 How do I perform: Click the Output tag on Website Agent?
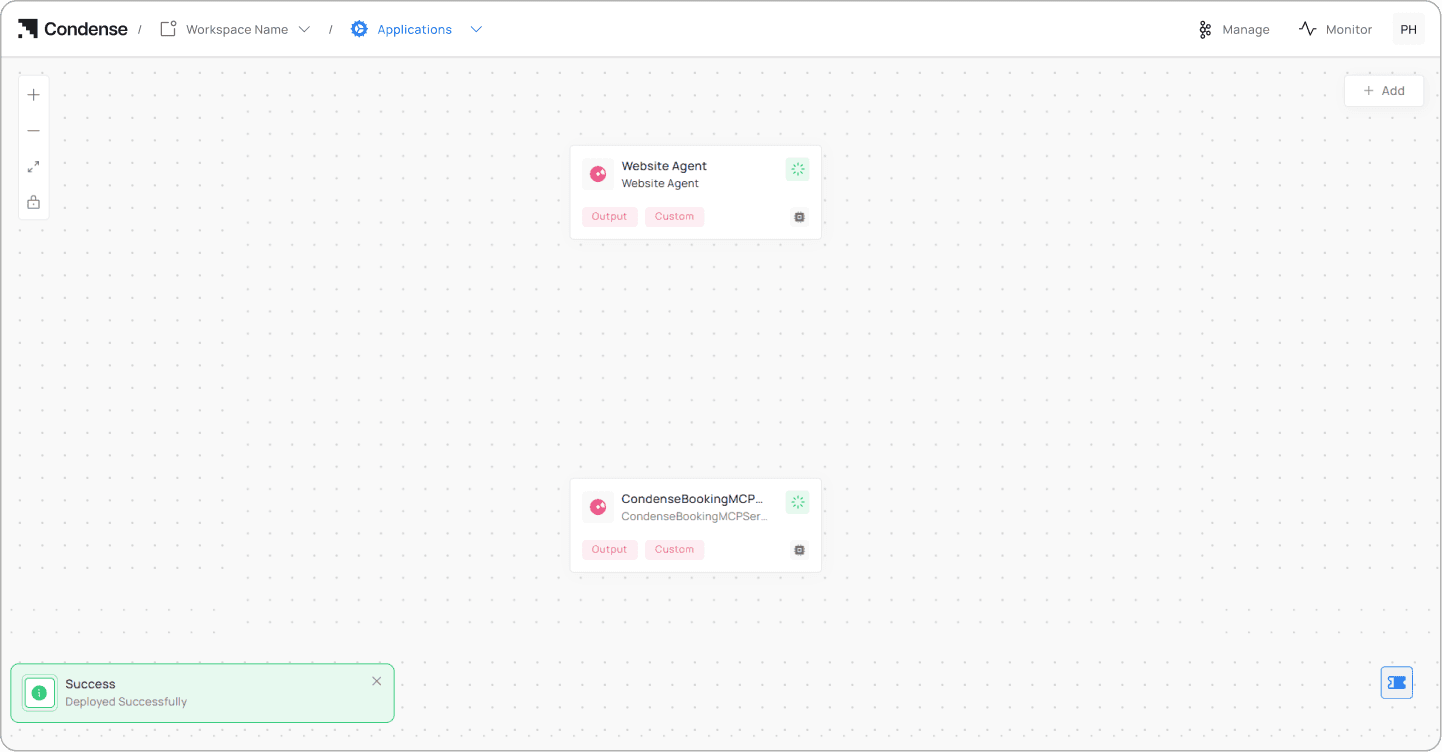pyautogui.click(x=609, y=216)
